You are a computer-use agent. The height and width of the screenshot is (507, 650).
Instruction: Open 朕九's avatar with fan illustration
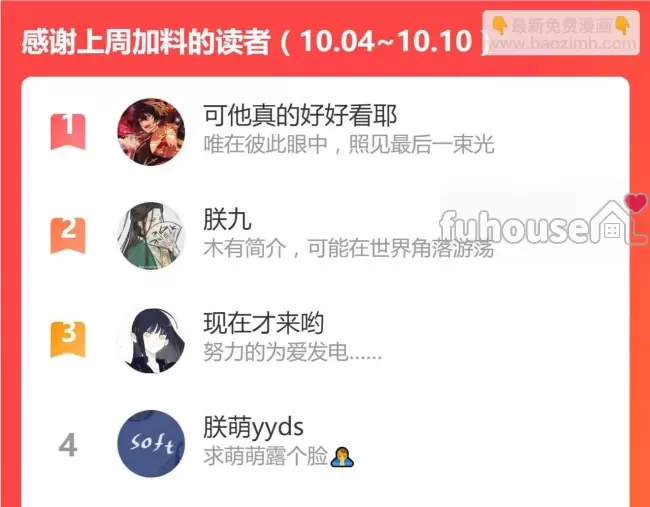[x=151, y=235]
